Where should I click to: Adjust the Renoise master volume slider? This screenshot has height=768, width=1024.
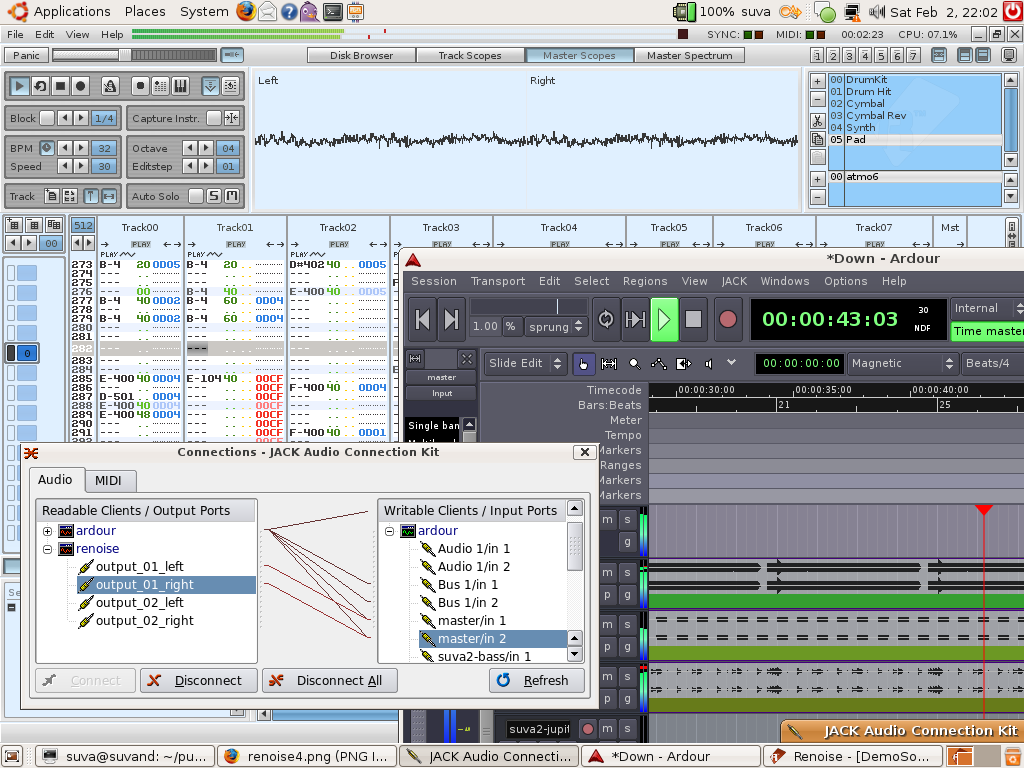point(134,56)
